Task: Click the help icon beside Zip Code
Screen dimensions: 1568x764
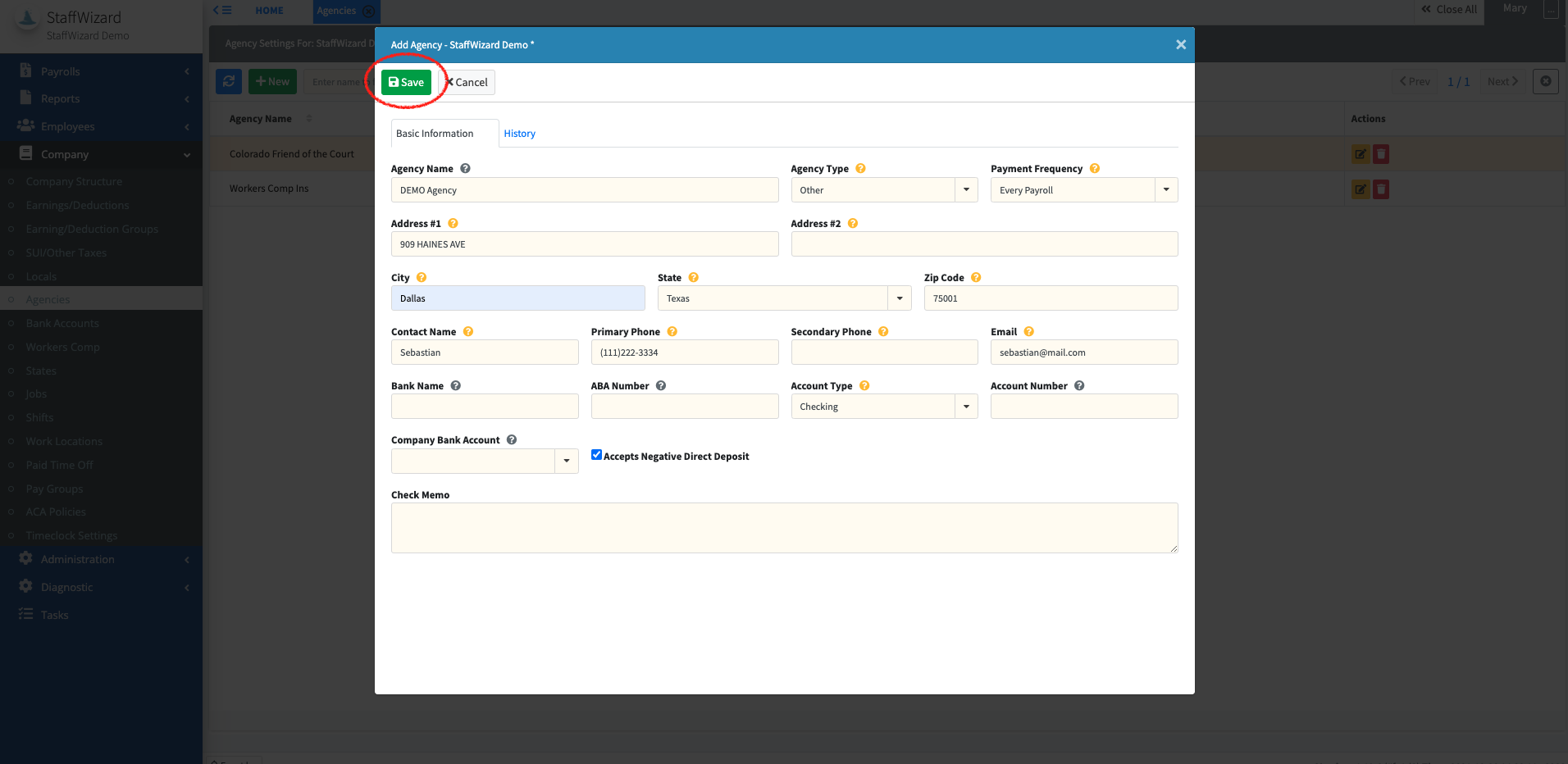Action: [x=976, y=278]
